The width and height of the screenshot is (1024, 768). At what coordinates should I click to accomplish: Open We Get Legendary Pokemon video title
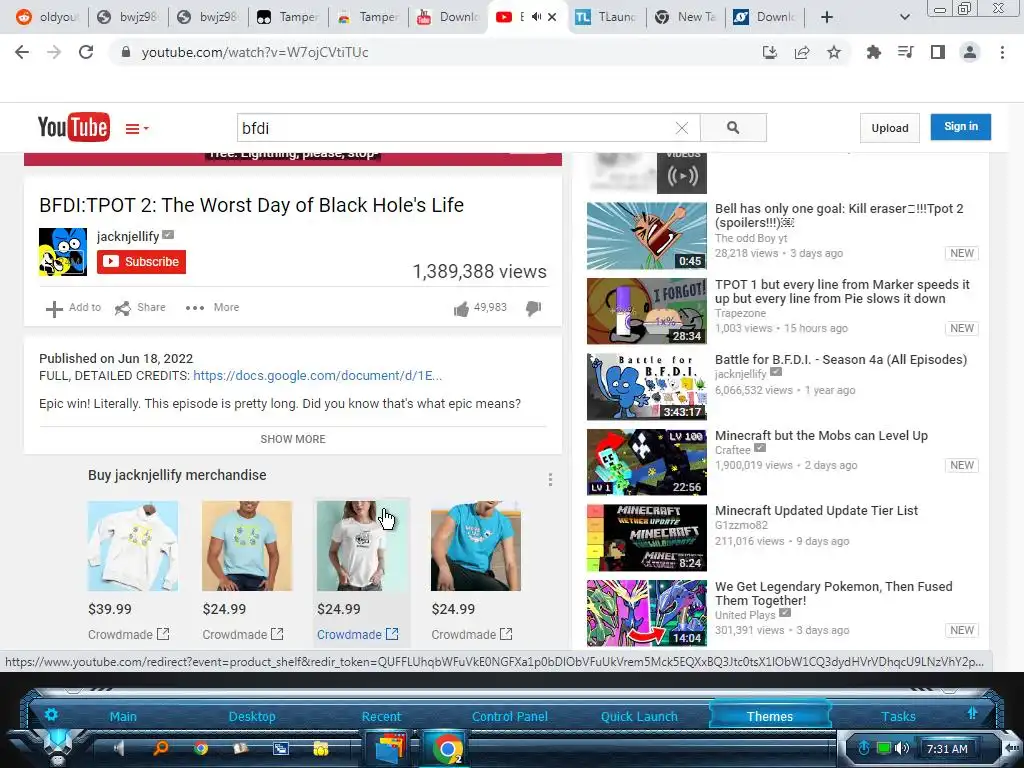833,594
